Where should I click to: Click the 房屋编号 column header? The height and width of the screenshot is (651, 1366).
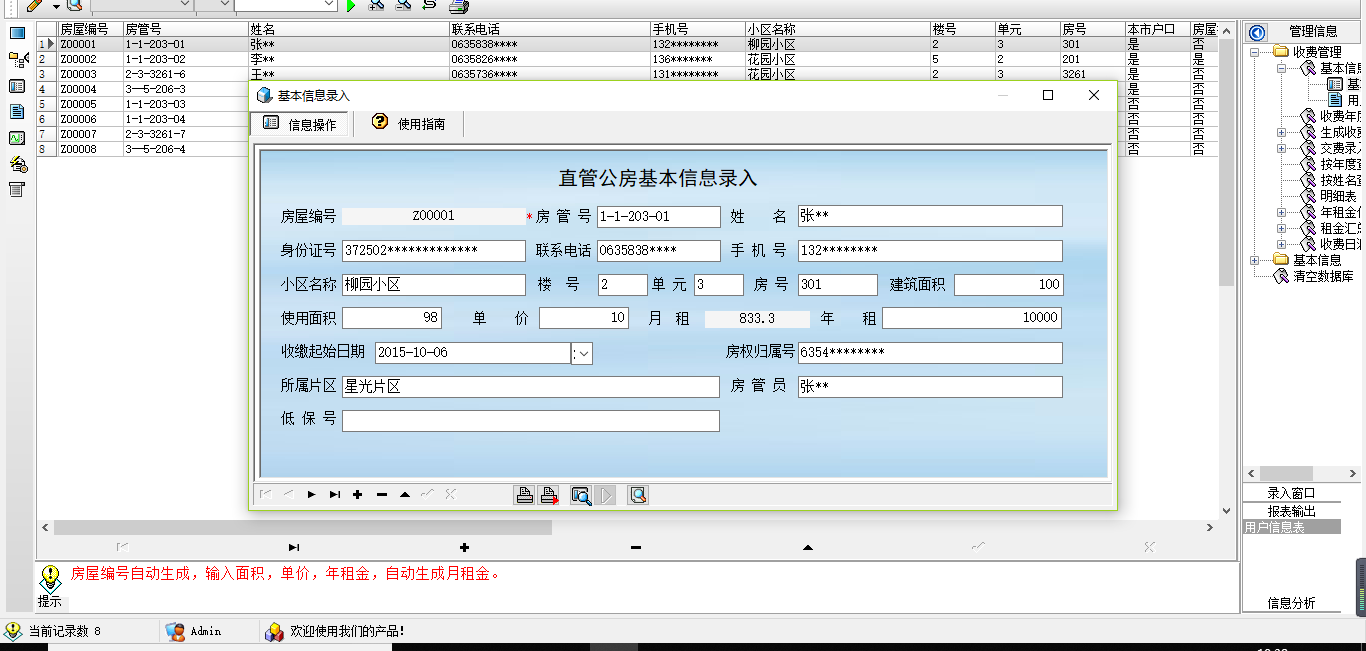(89, 29)
